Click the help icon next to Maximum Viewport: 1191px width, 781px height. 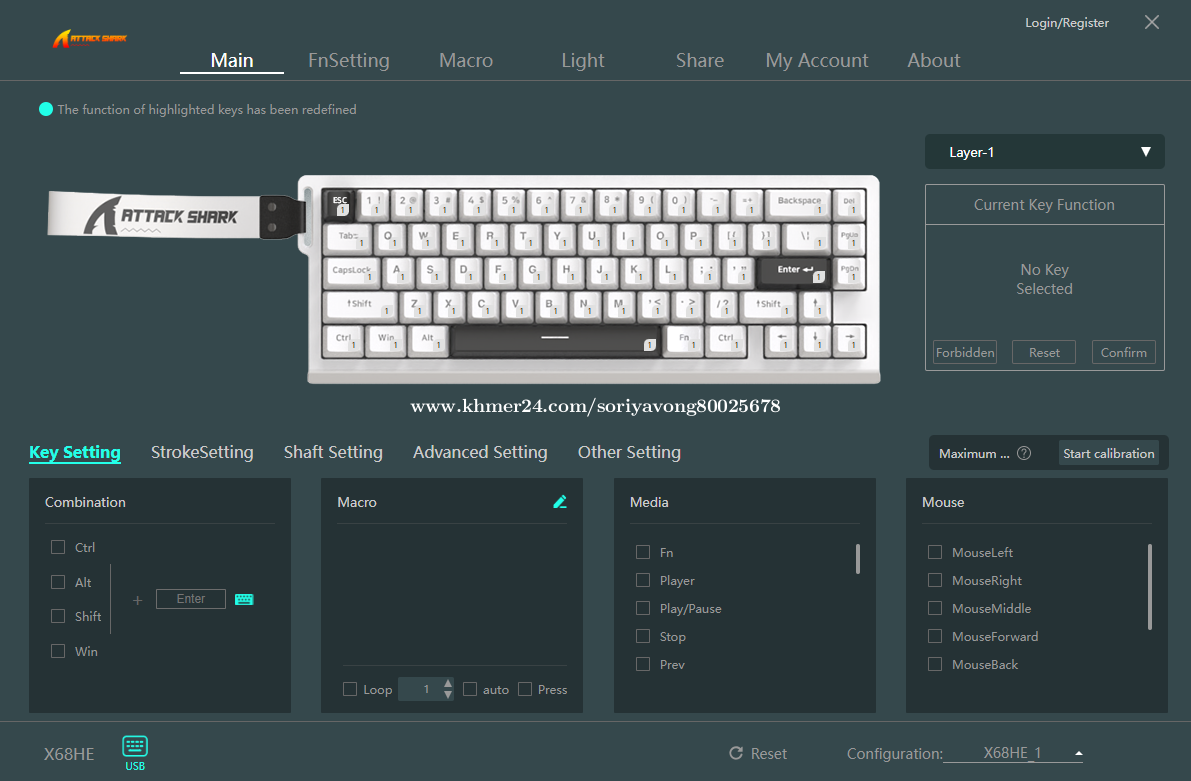coord(1023,453)
